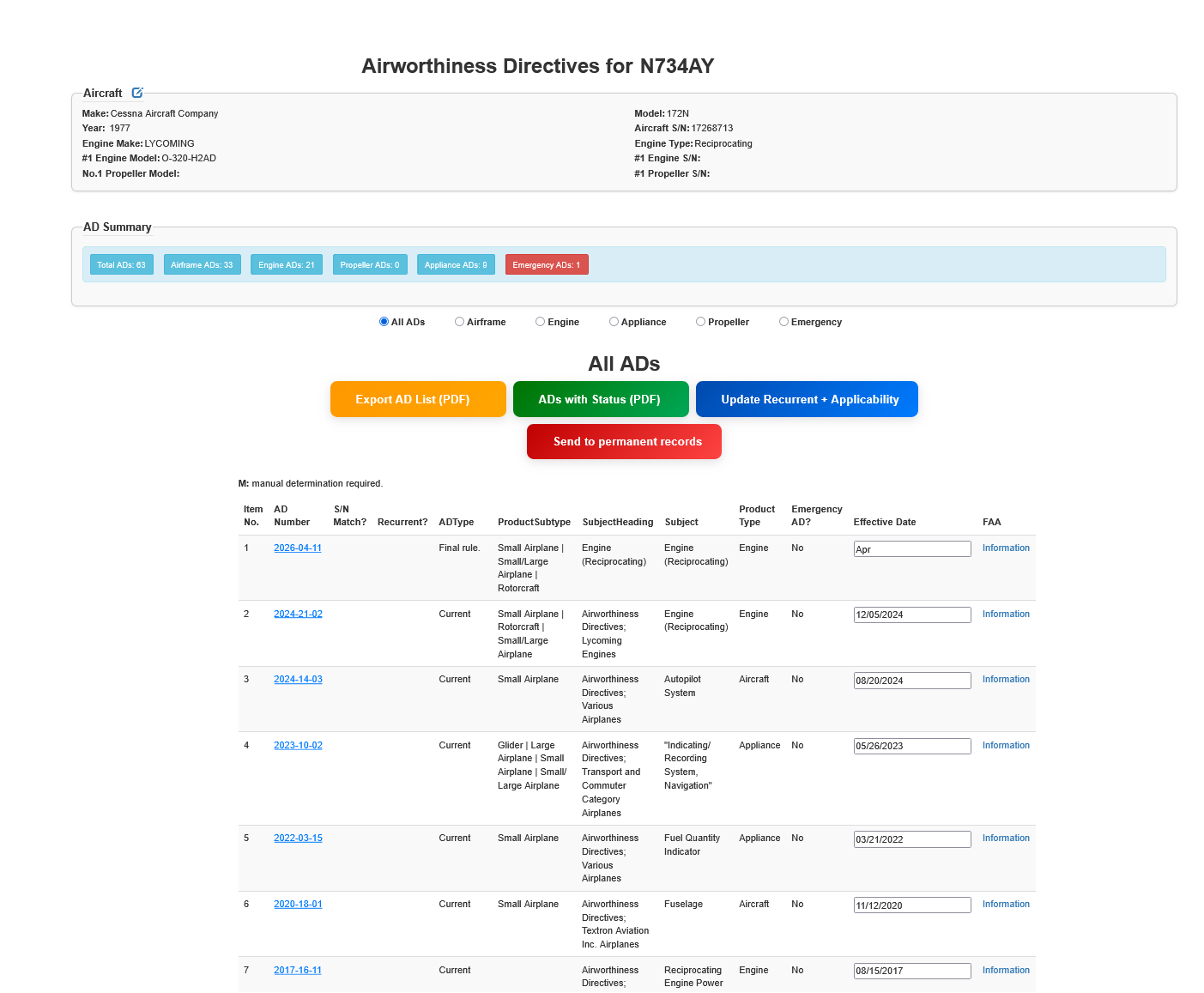1204x993 pixels.
Task: Click the Engine ADs: 21 badge
Action: (x=287, y=264)
